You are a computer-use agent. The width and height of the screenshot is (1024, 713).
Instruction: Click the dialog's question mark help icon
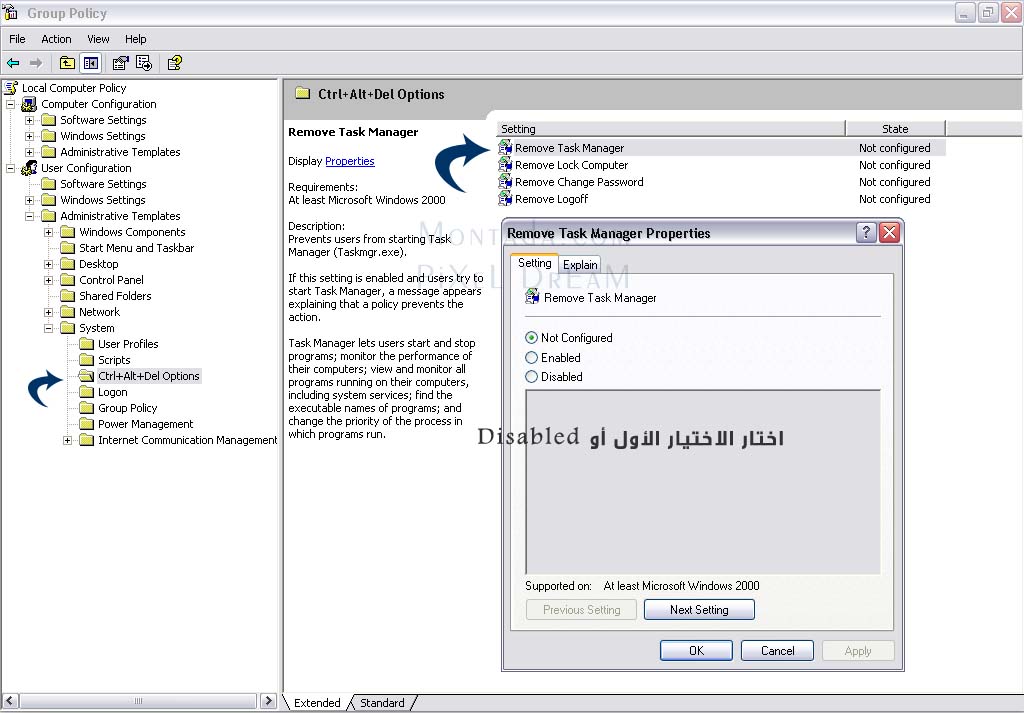[x=866, y=233]
